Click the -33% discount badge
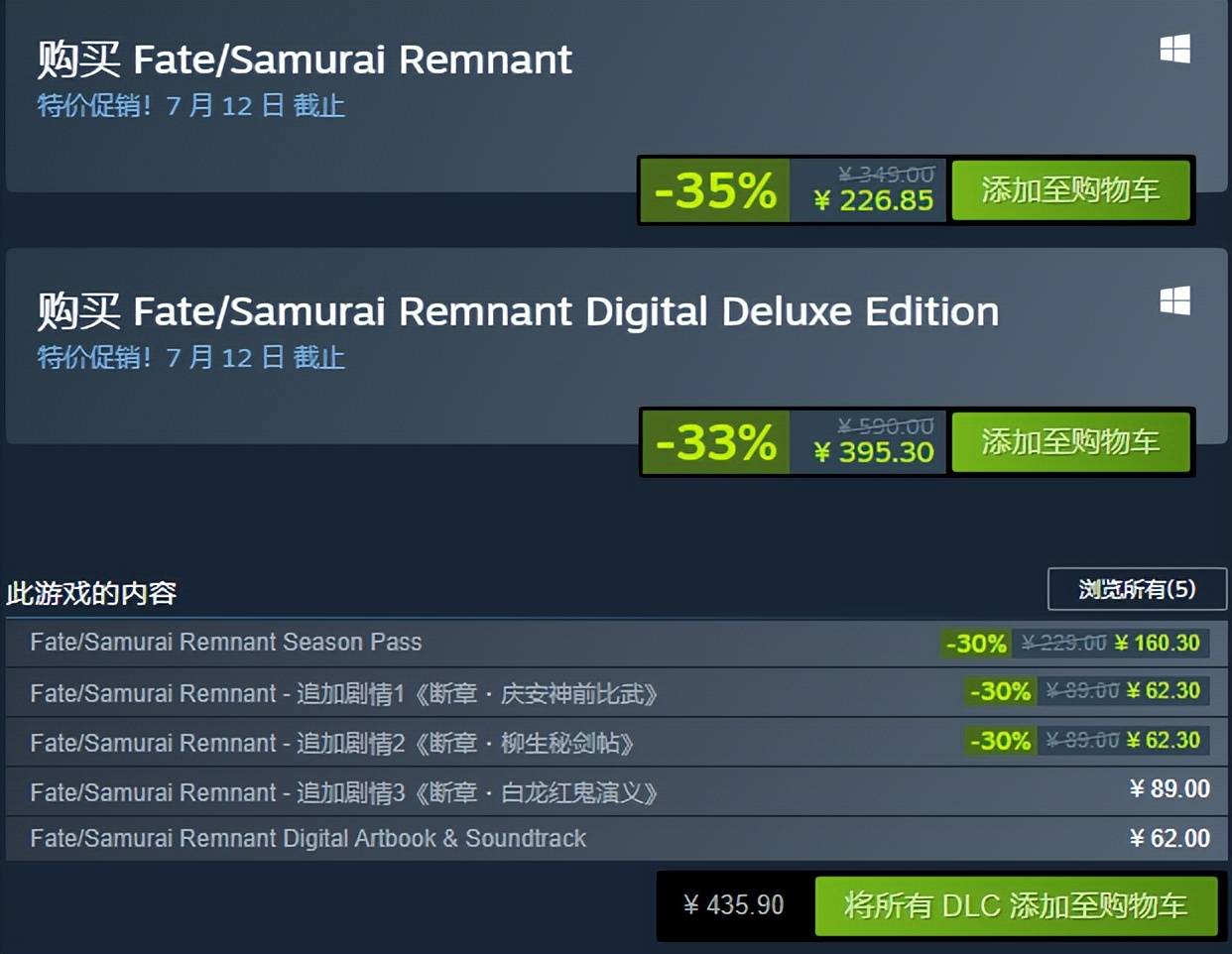 point(715,441)
